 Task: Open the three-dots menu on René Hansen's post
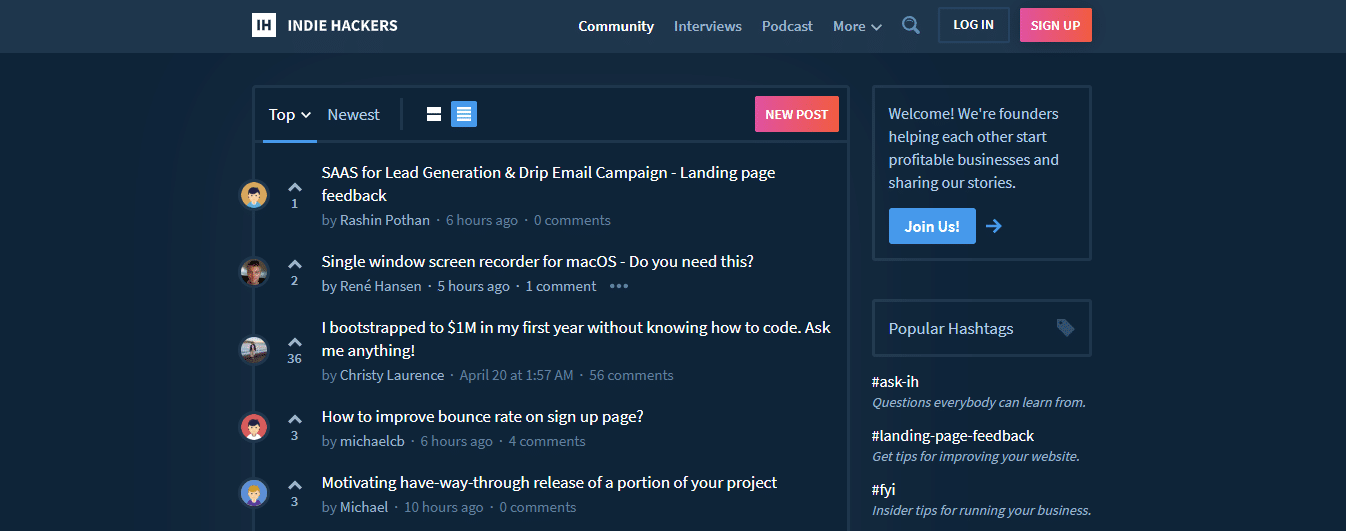(x=619, y=286)
